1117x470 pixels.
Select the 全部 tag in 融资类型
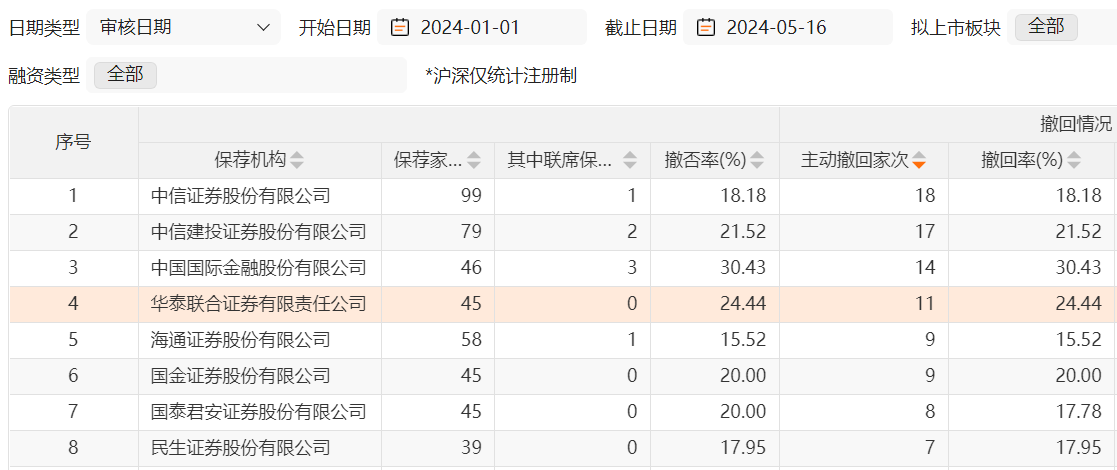point(125,75)
